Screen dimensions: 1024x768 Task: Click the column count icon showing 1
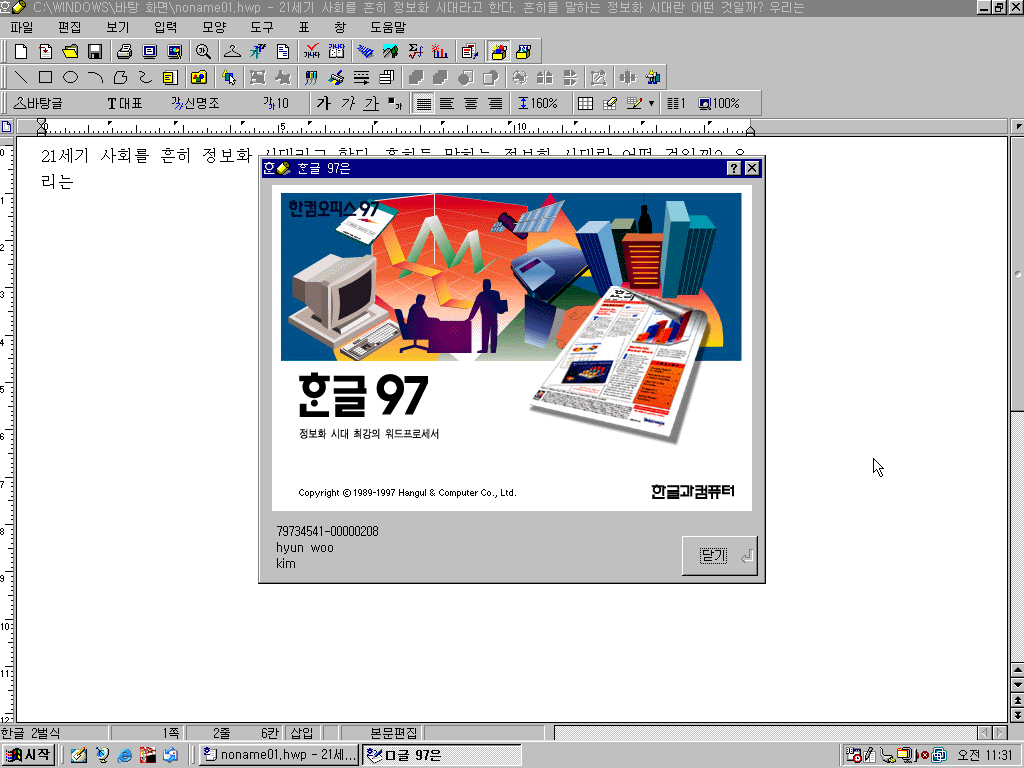[676, 103]
